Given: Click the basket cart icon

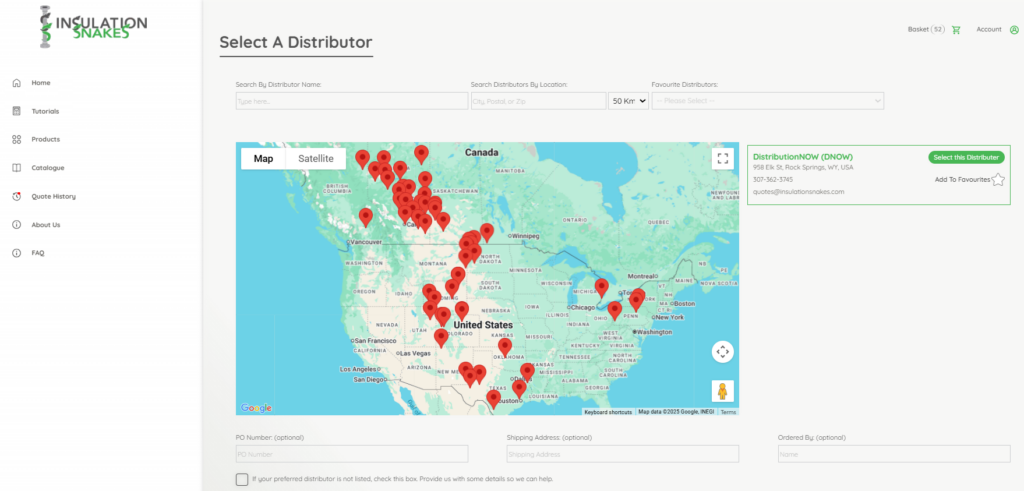Looking at the screenshot, I should [956, 30].
